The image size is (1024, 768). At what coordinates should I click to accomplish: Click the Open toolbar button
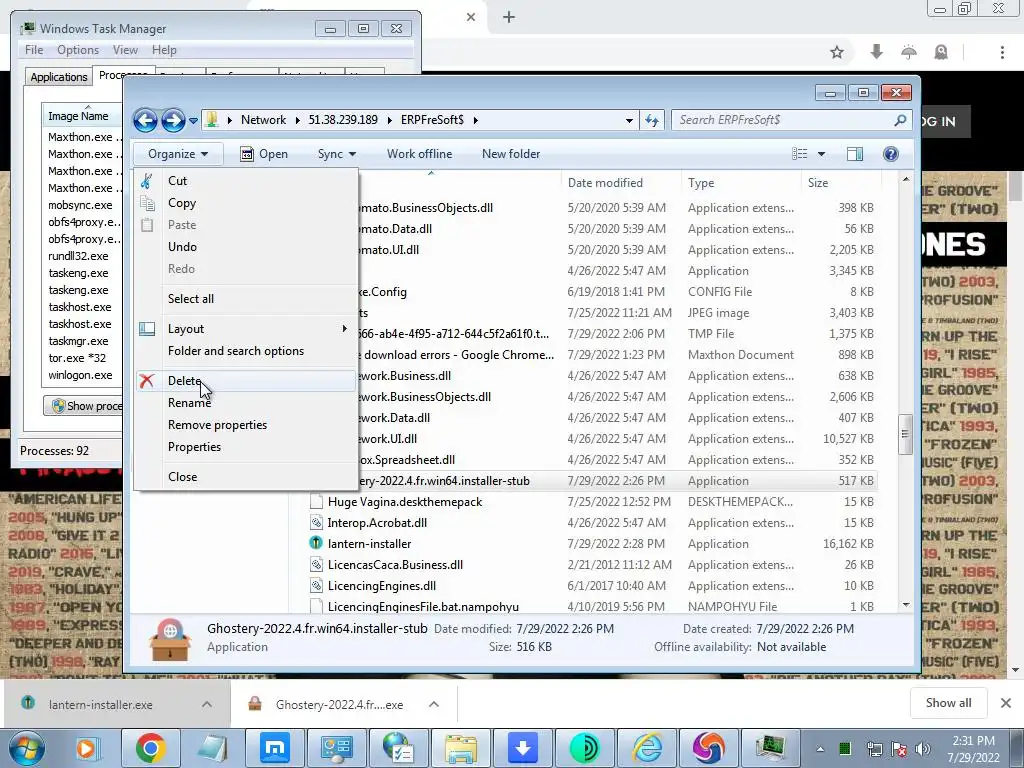[x=264, y=154]
